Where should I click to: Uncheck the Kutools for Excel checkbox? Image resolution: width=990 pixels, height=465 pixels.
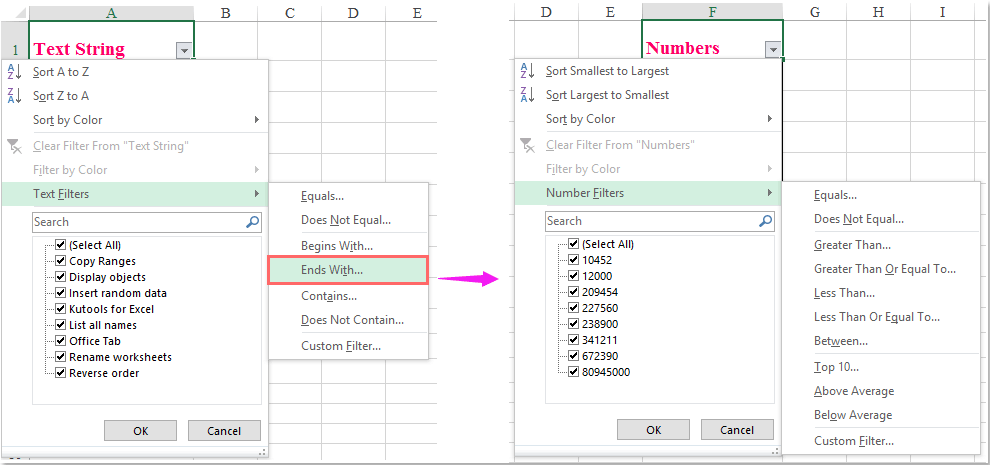click(x=61, y=309)
